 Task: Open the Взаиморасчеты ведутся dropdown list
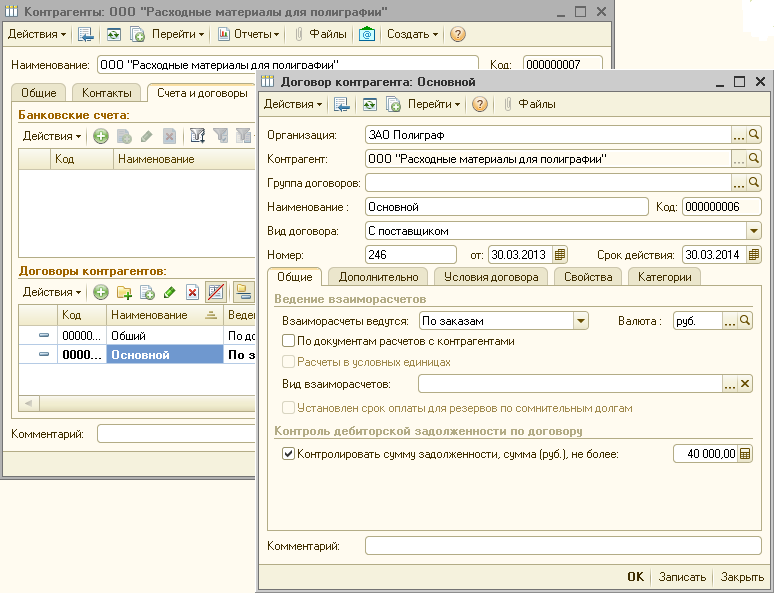[x=581, y=321]
